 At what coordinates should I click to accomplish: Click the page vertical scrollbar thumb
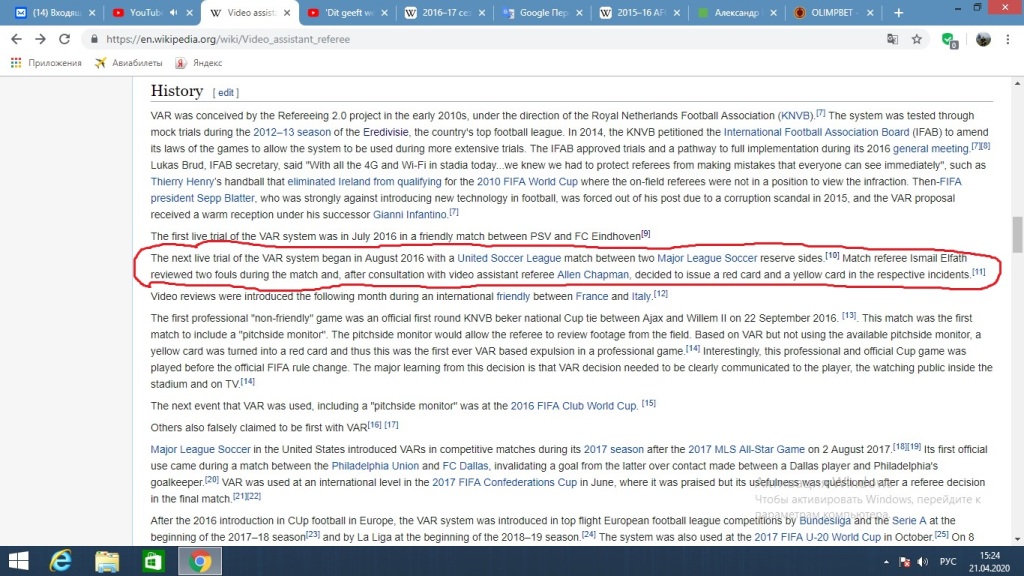click(x=1017, y=234)
